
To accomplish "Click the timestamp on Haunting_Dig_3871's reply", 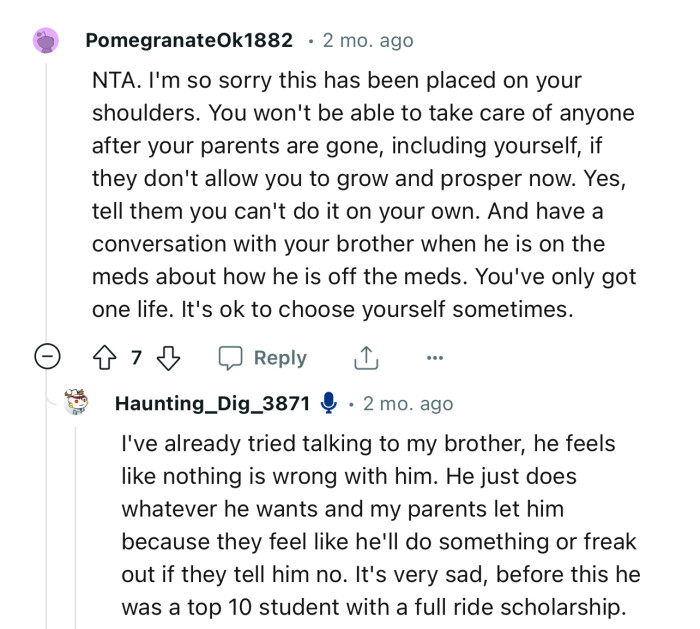I will coord(407,404).
